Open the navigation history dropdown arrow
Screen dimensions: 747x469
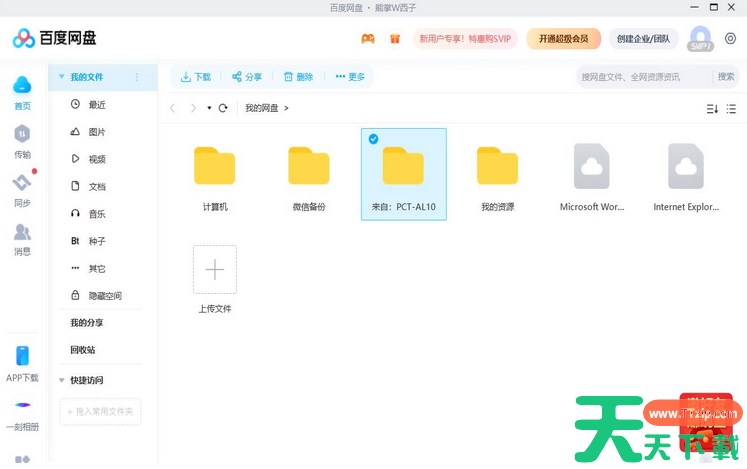[x=209, y=108]
